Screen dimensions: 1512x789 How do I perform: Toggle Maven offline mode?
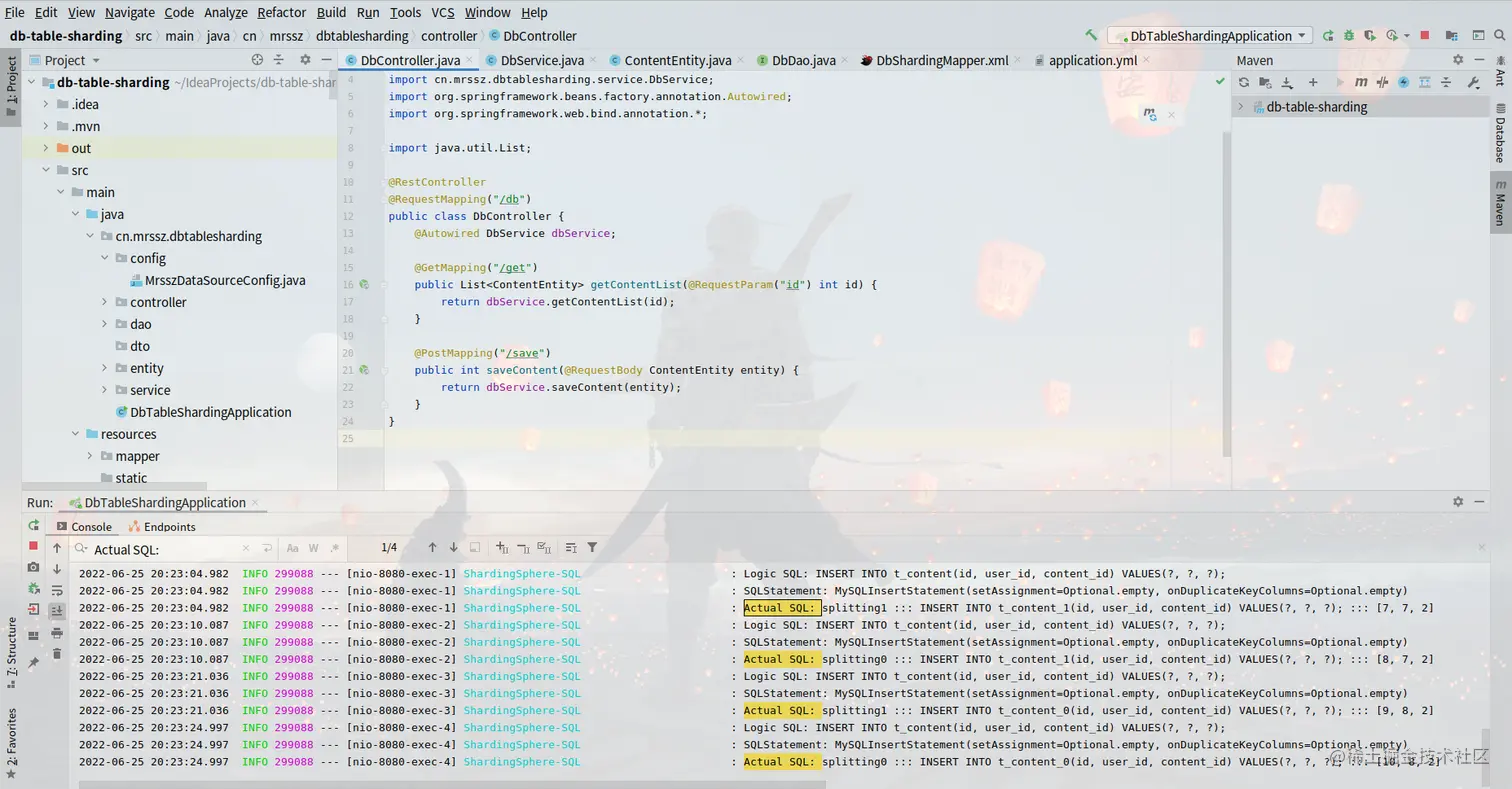point(1383,82)
